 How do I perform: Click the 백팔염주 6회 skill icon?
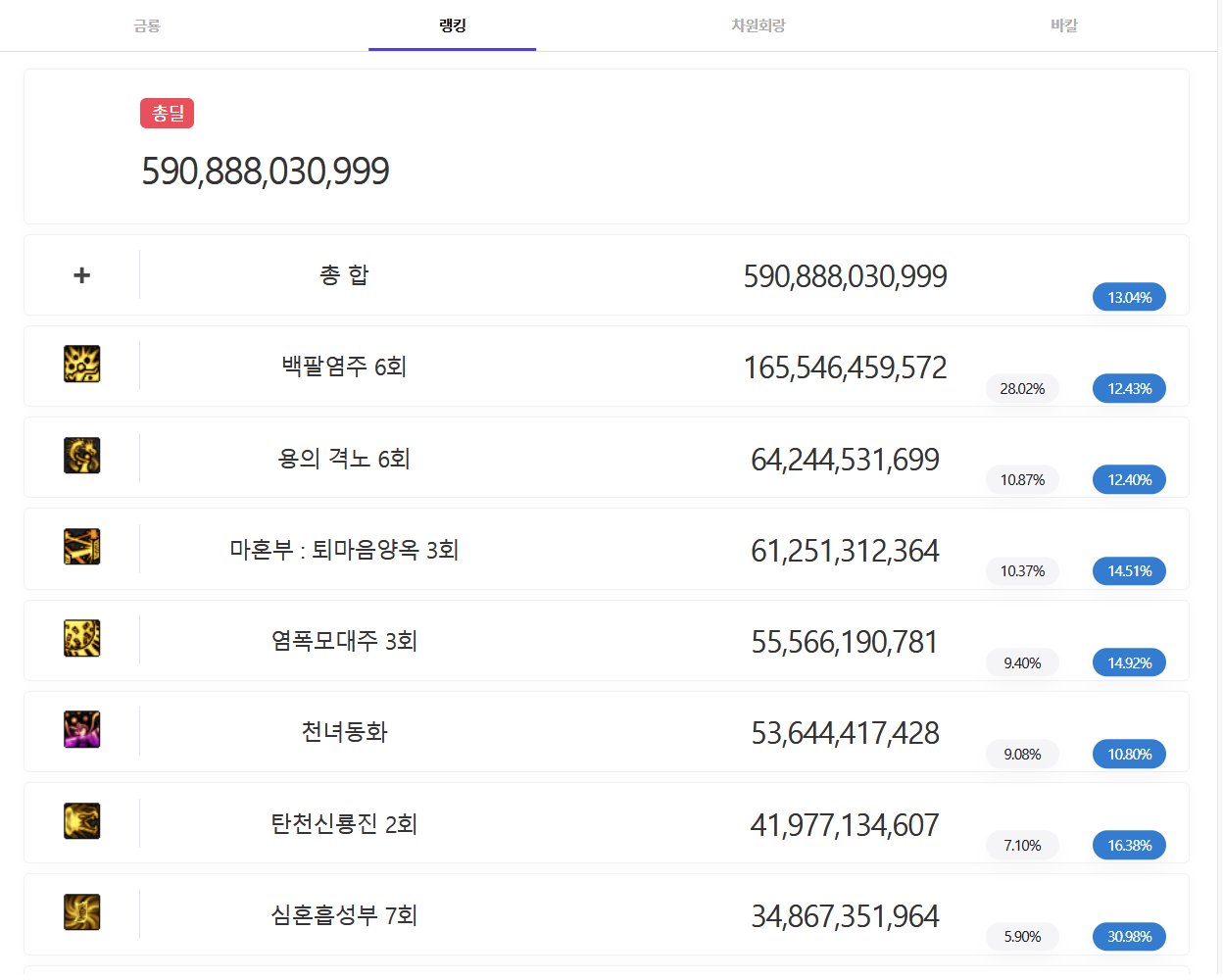tap(82, 365)
